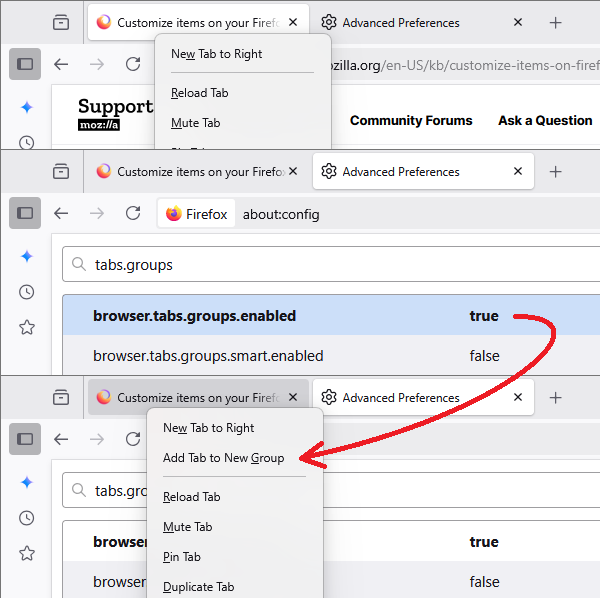Screen dimensions: 600x598
Task: Click the Firefox View icon in middle screenshot
Action: [61, 171]
